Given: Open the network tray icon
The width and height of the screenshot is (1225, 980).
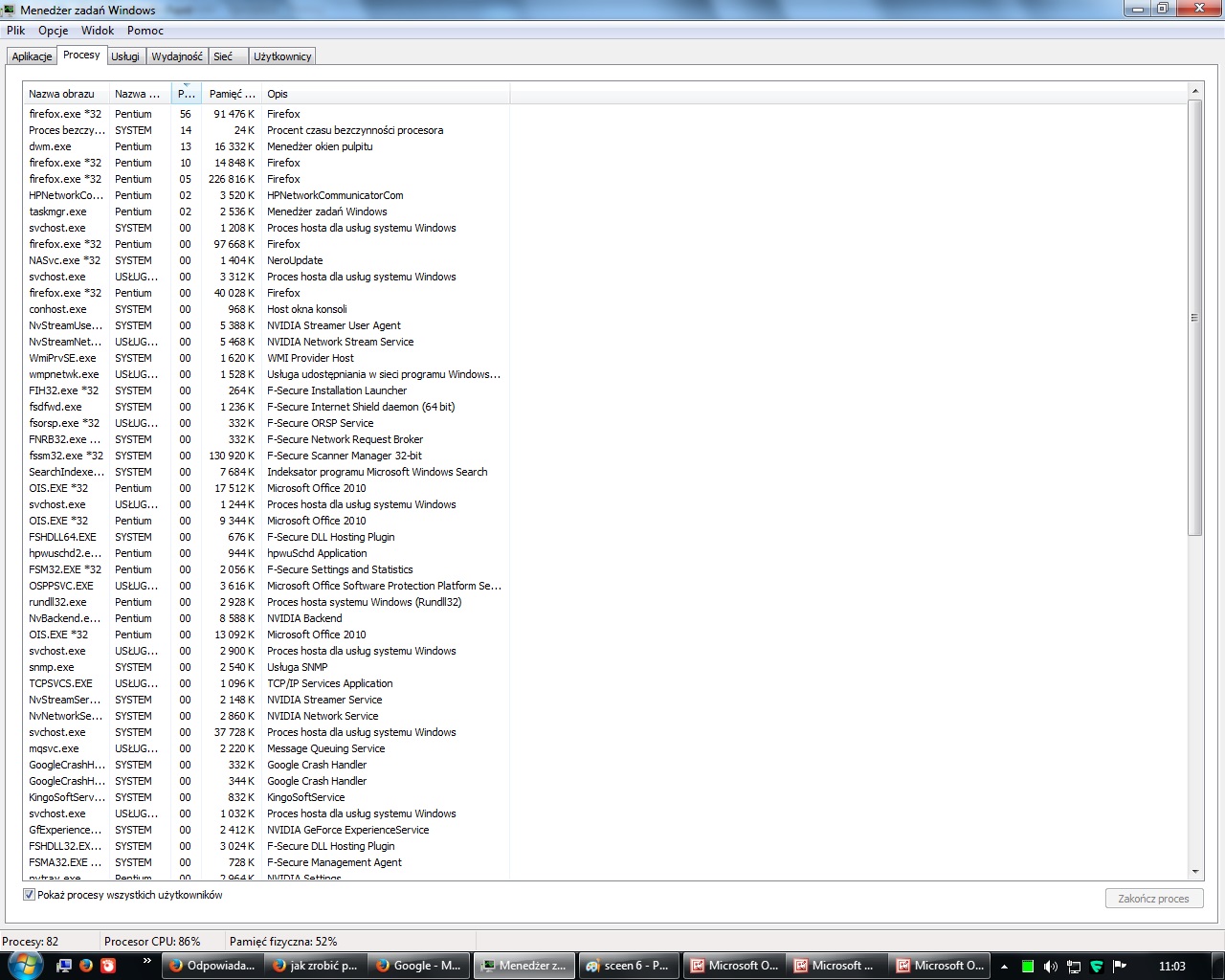Looking at the screenshot, I should pyautogui.click(x=1074, y=967).
